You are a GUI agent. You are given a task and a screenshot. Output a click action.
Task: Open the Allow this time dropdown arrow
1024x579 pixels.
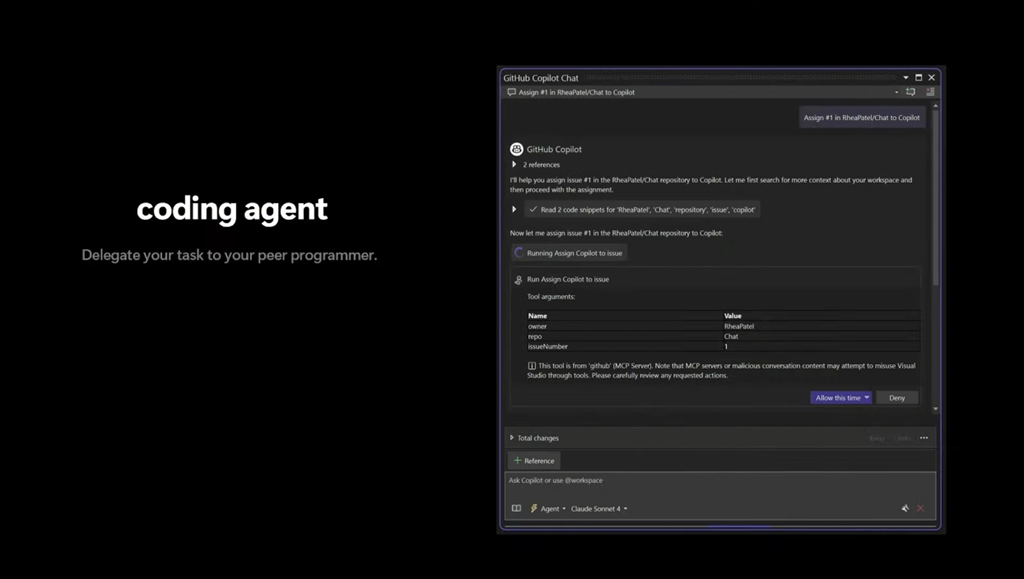point(867,398)
